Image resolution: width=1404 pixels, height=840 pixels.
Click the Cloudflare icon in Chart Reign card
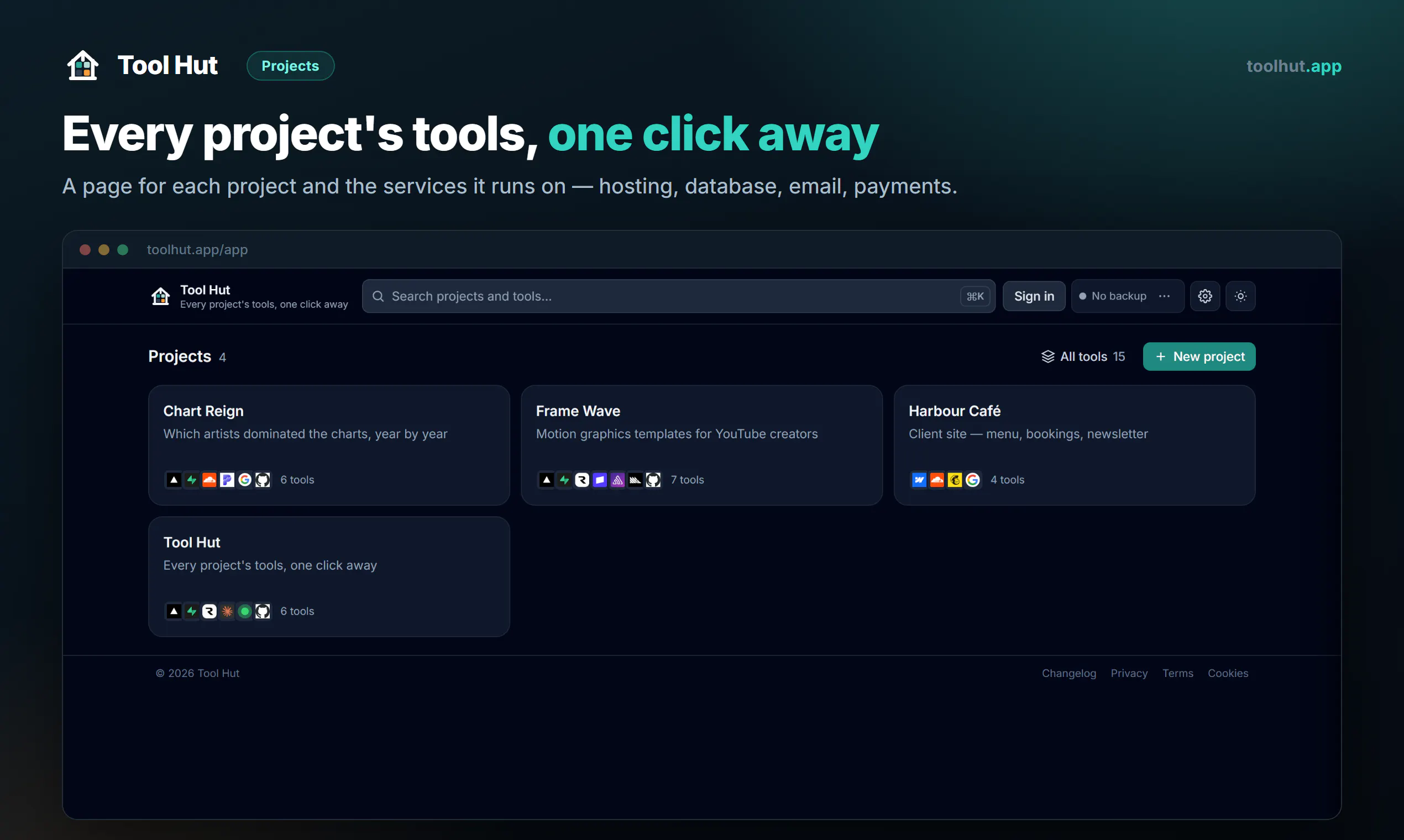(x=209, y=480)
